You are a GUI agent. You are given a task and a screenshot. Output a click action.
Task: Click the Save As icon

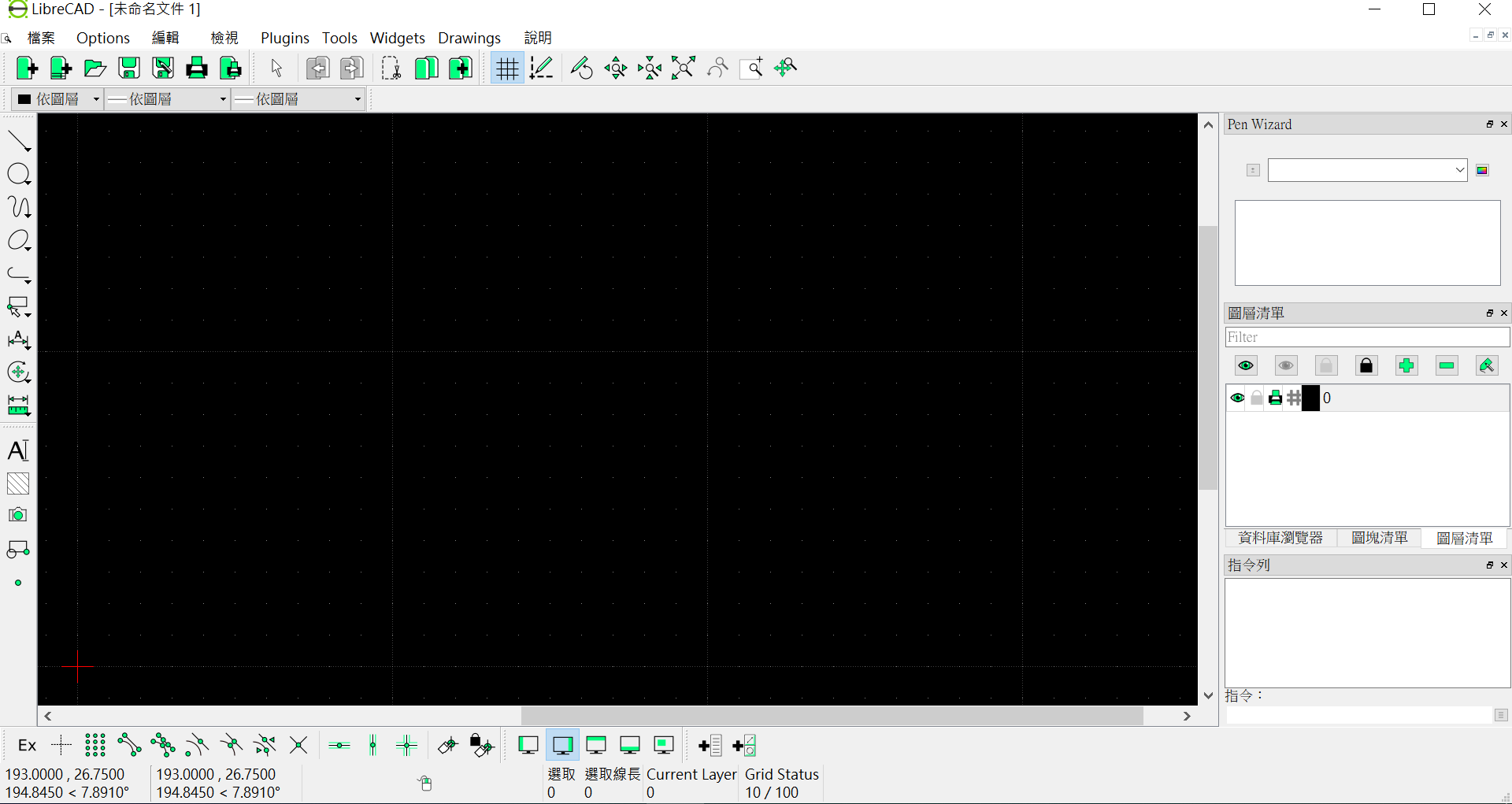click(163, 69)
